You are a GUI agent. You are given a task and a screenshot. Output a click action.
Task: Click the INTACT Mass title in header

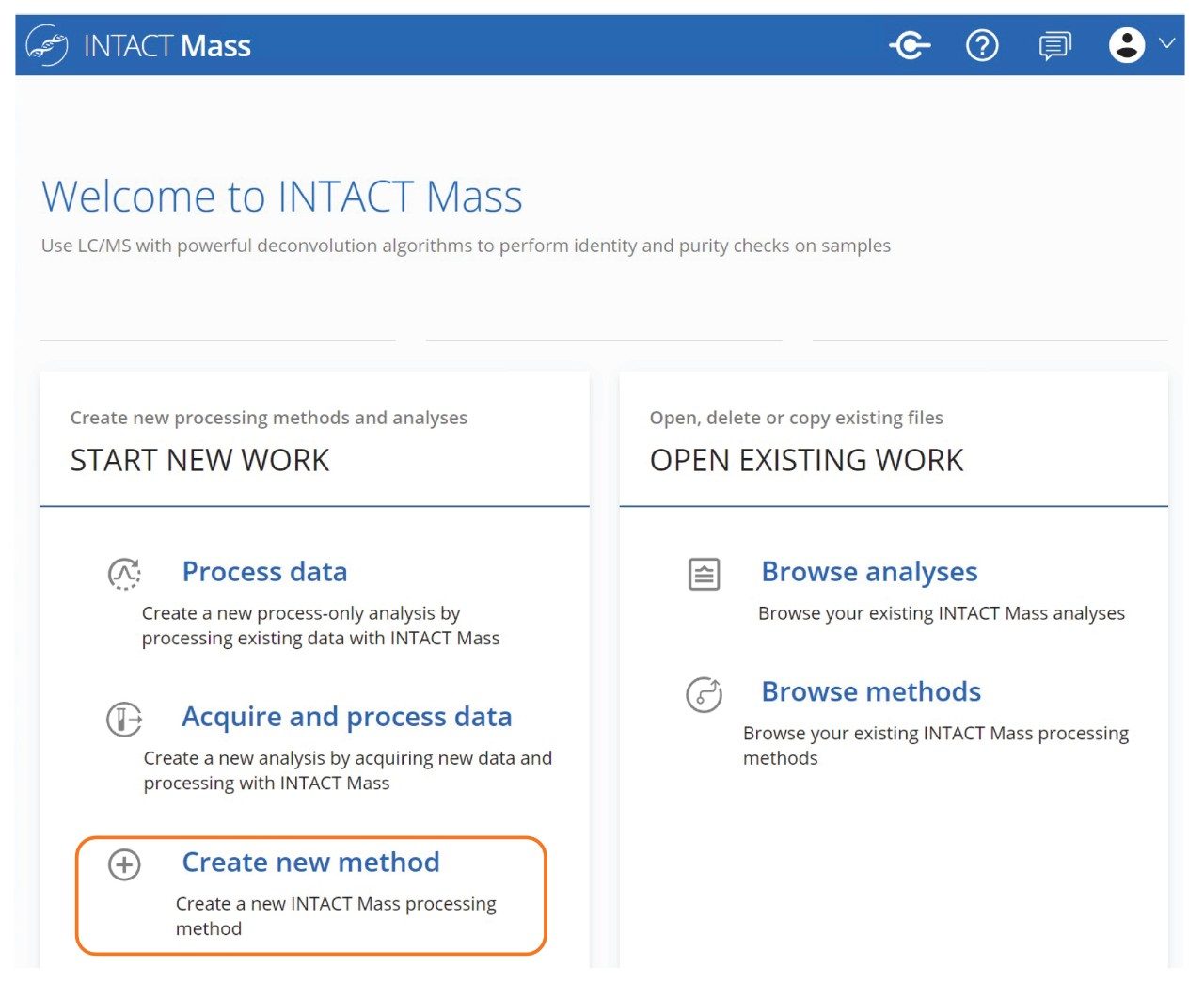coord(167,46)
